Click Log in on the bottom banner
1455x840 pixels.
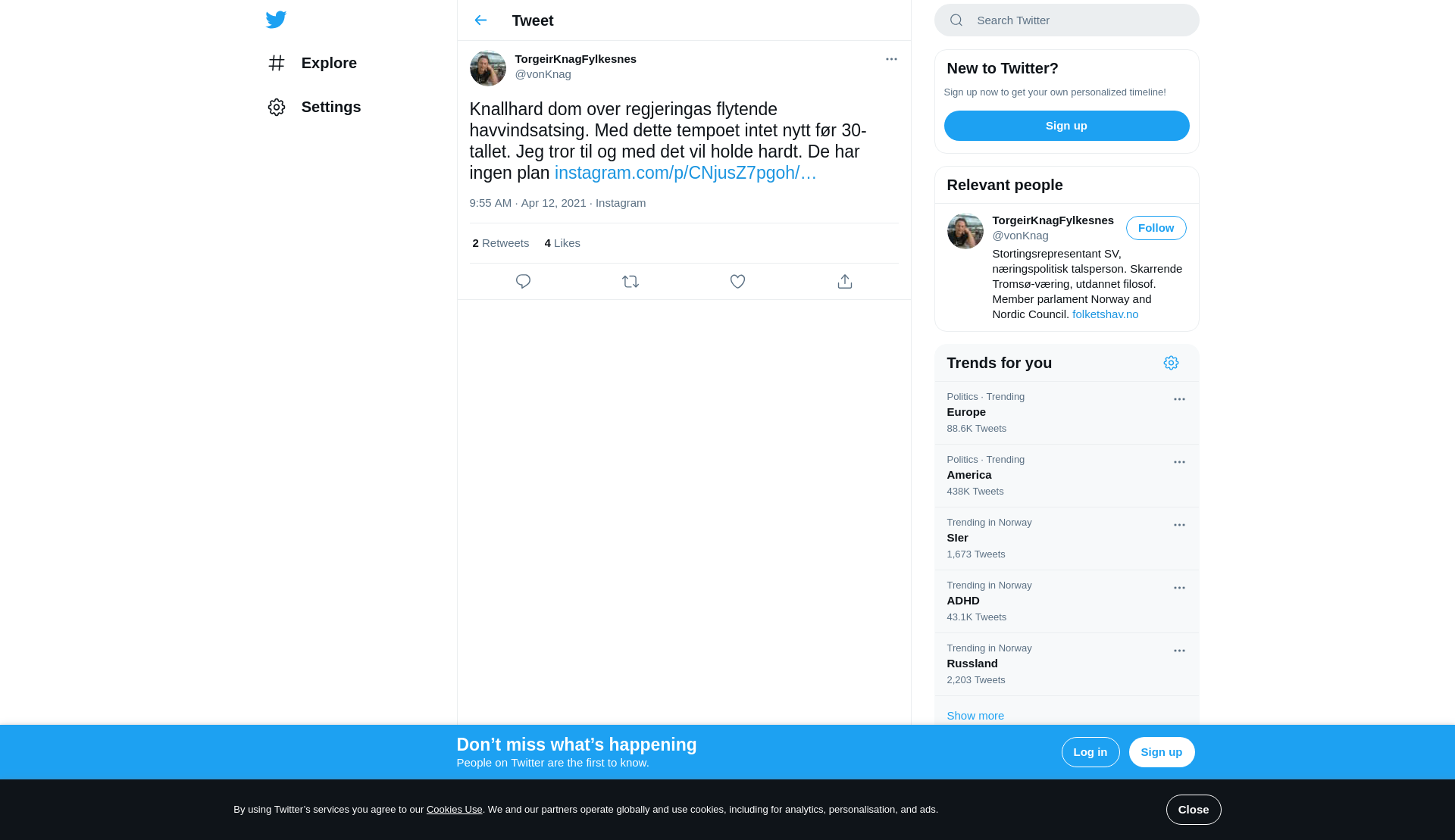1090,752
